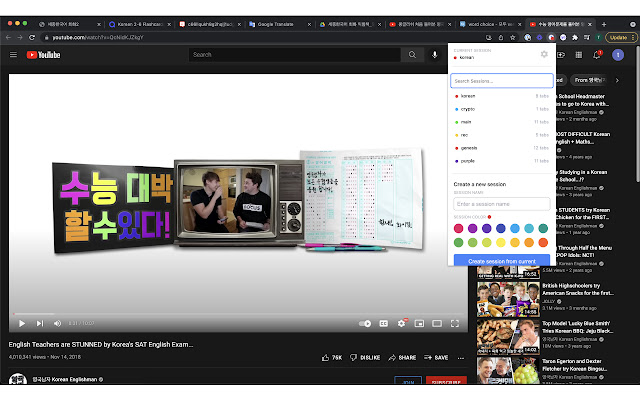Close the Google Translate tab

click(309, 24)
